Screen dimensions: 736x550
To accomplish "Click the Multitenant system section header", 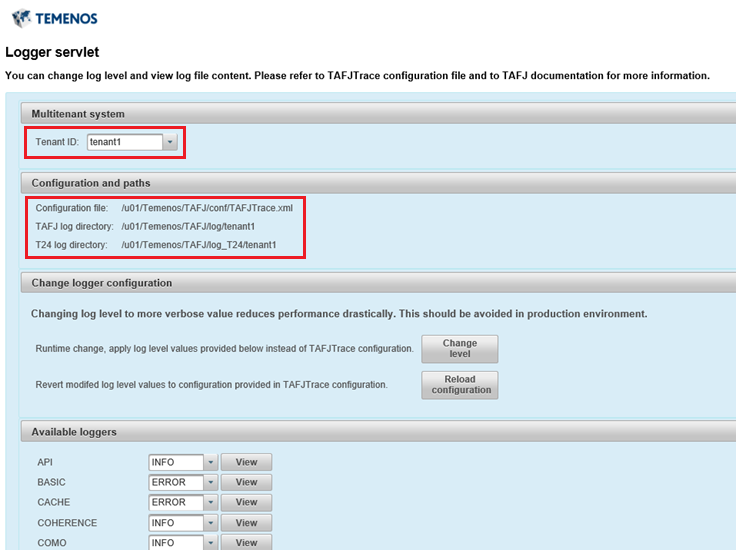I will coord(78,114).
